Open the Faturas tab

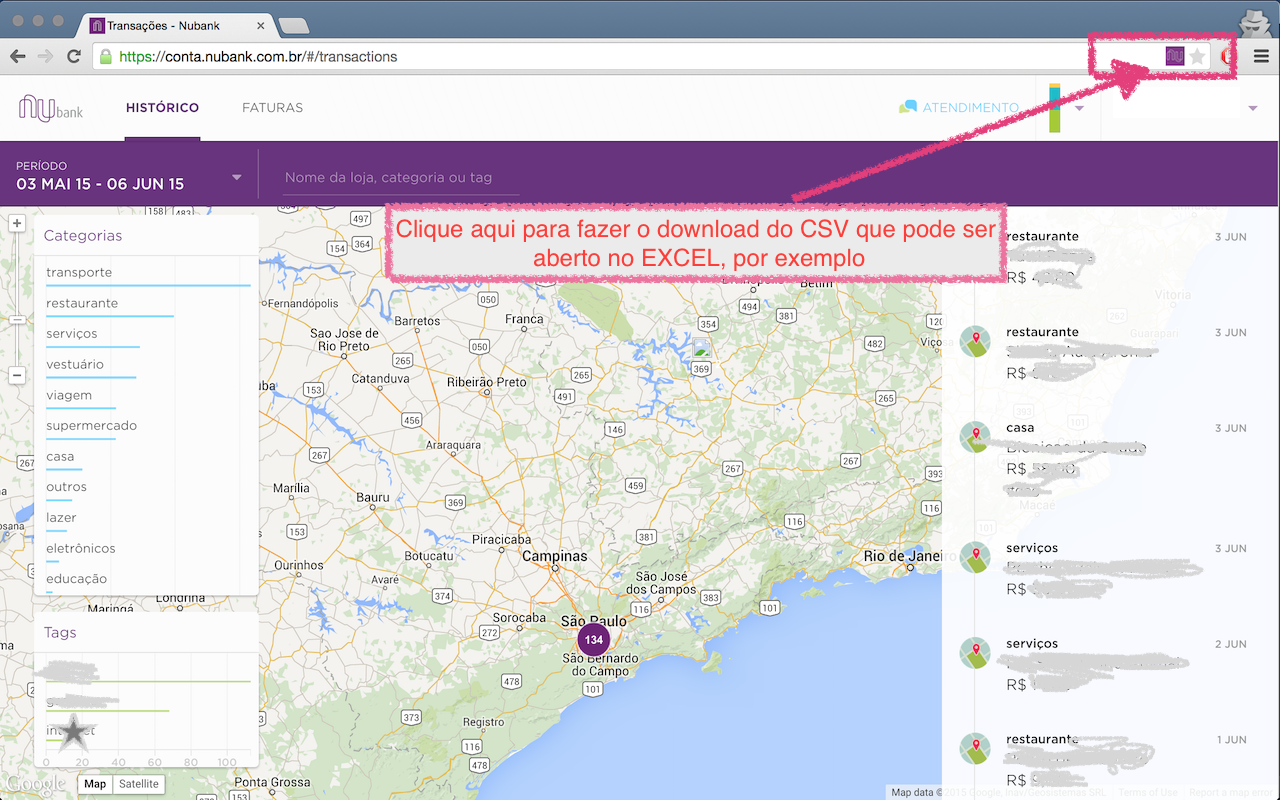pos(272,108)
